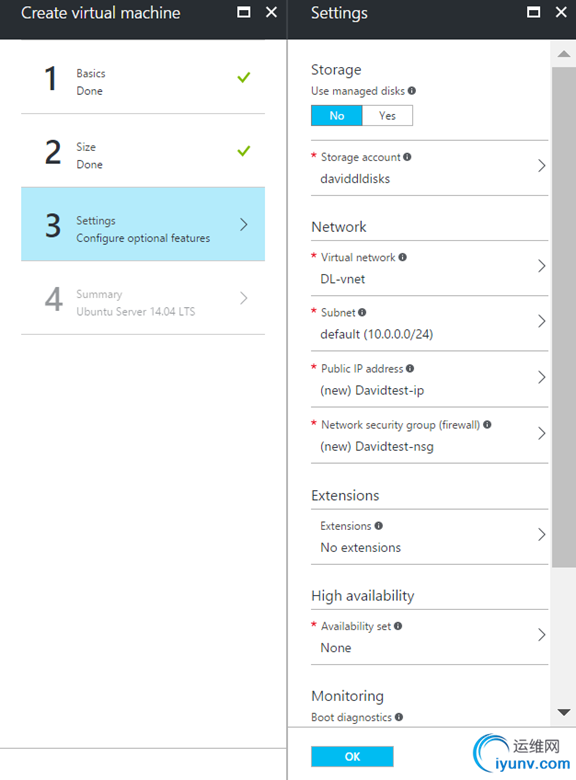This screenshot has height=780, width=576.
Task: Open Virtual network DL-vnet selection chevron
Action: 542,266
